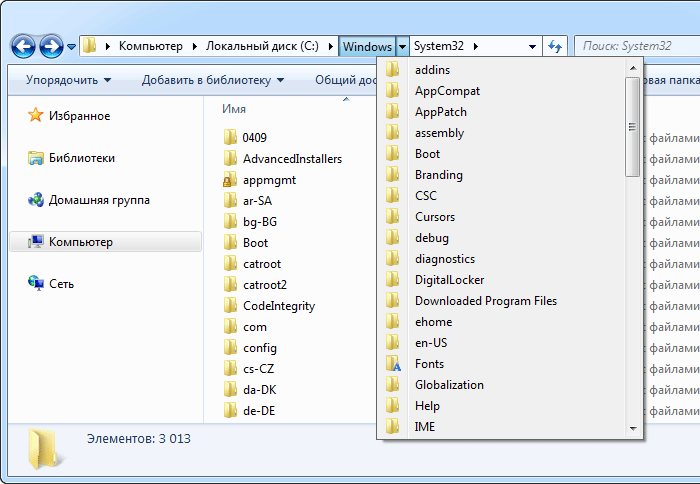
Task: Select the AdvancedInstallers folder
Action: 283,159
